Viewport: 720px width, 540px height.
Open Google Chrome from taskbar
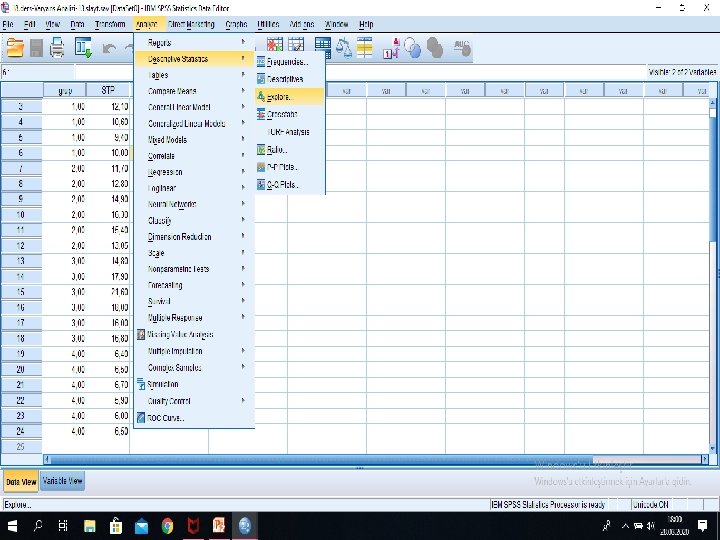pos(167,526)
